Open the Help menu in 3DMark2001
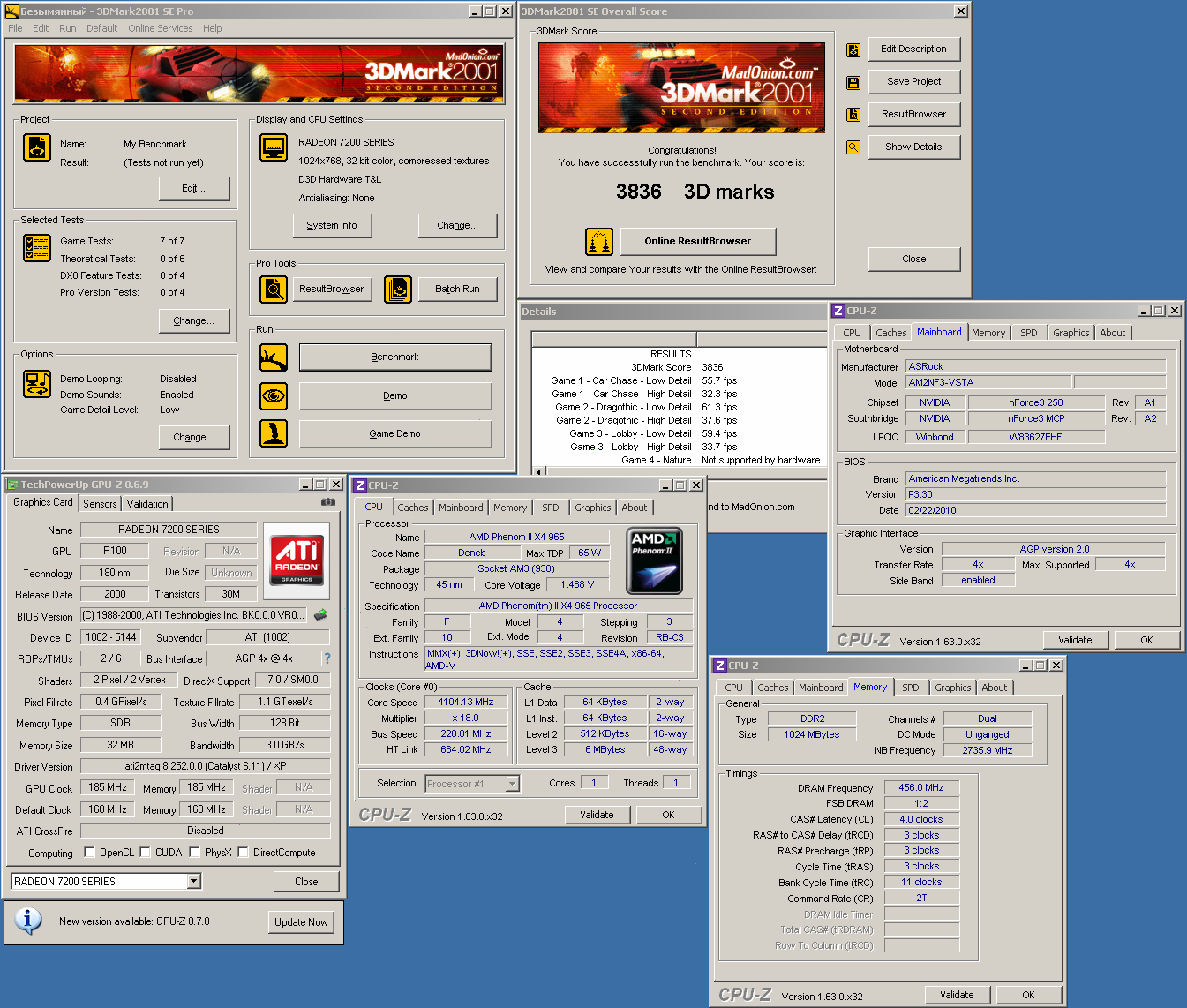Image resolution: width=1187 pixels, height=1008 pixels. pyautogui.click(x=212, y=28)
